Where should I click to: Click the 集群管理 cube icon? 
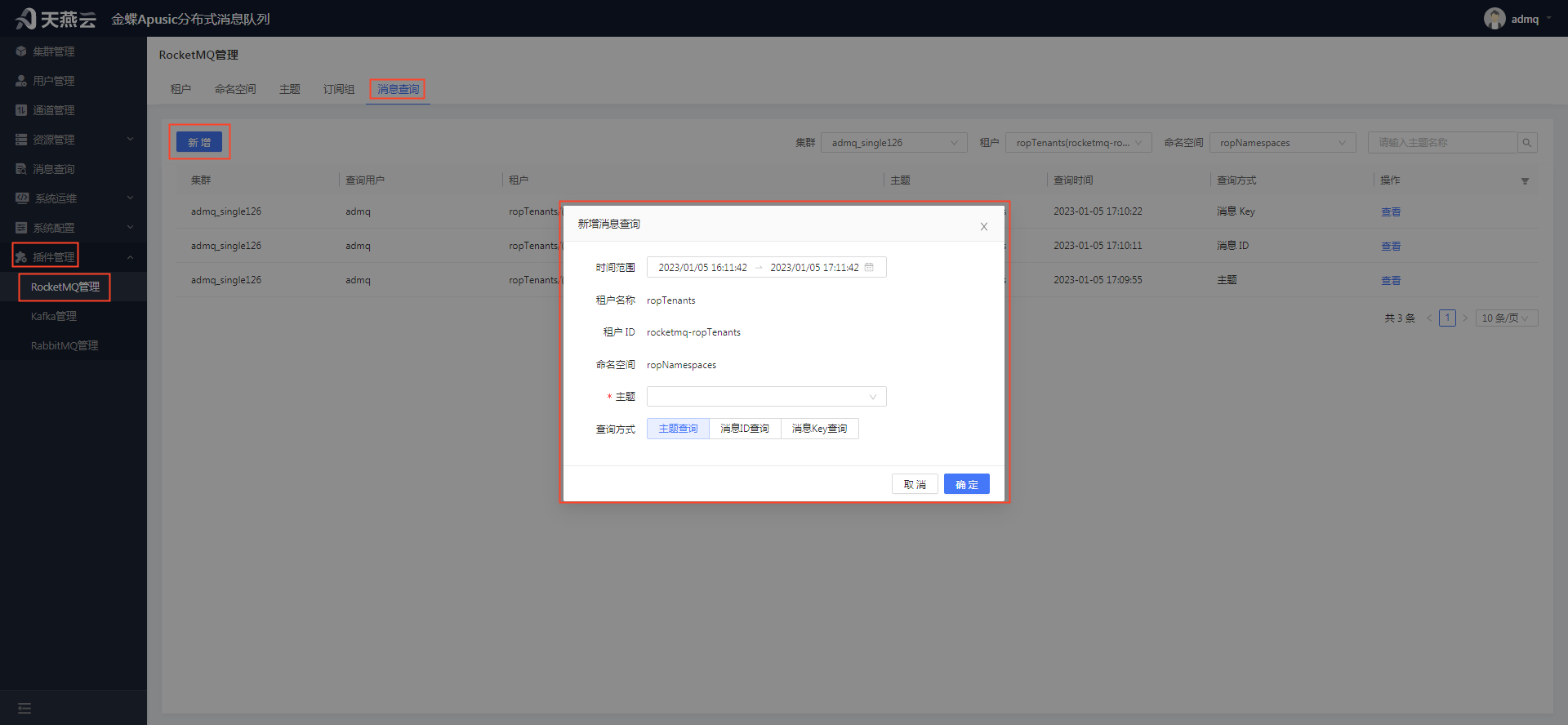click(x=21, y=51)
